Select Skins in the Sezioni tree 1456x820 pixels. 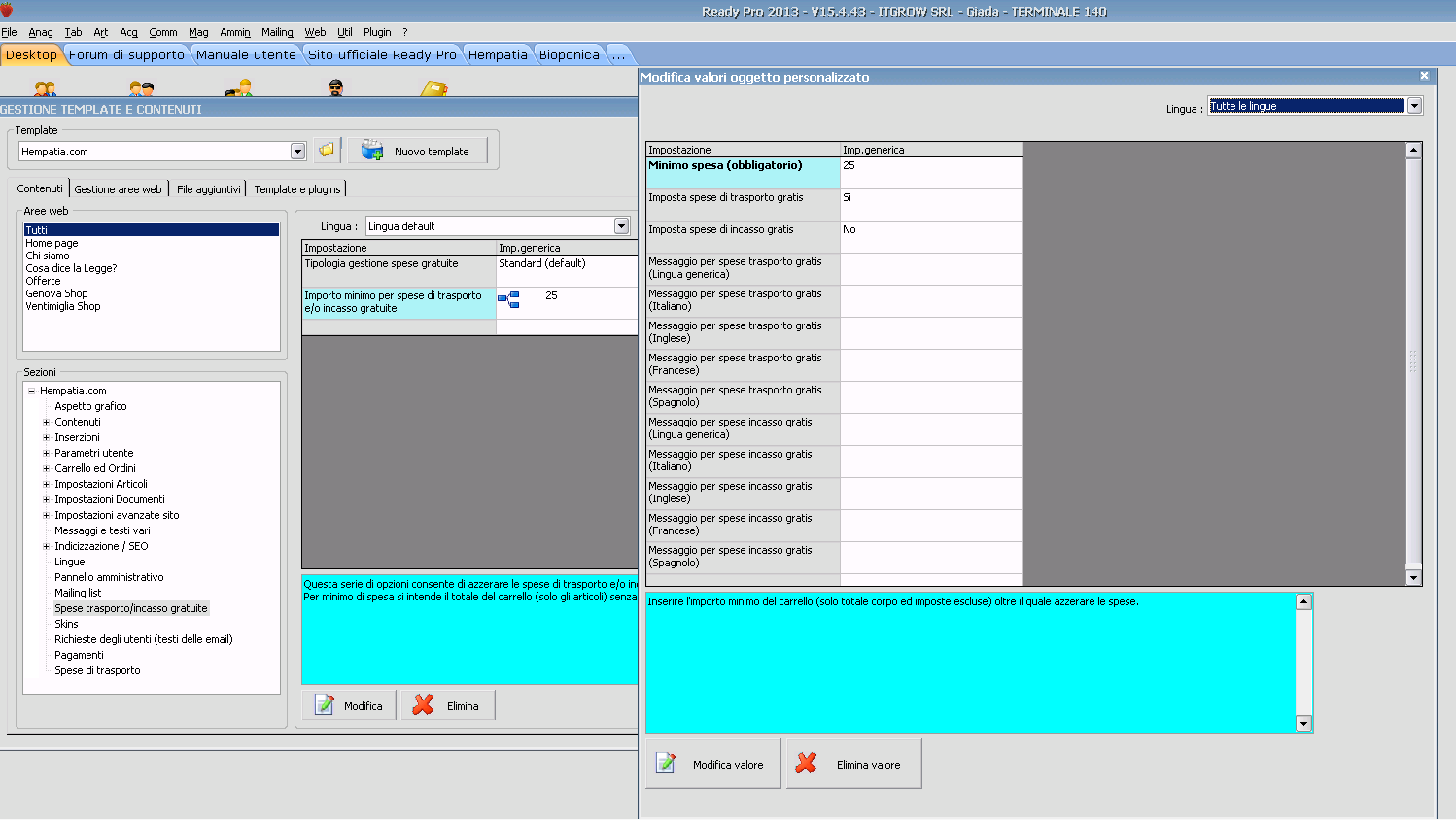66,625
